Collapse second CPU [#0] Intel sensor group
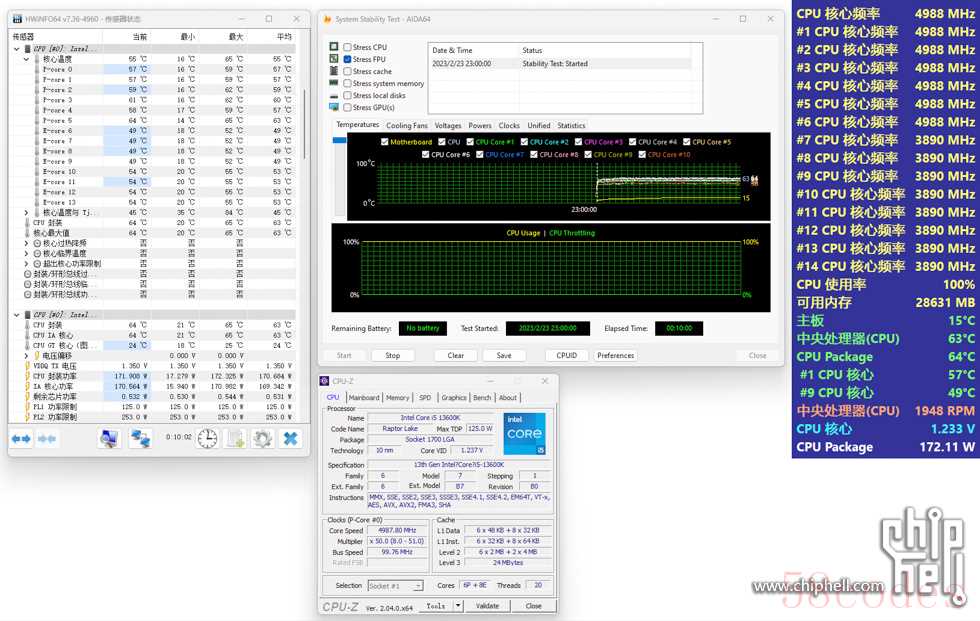This screenshot has width=980, height=621. (x=17, y=315)
